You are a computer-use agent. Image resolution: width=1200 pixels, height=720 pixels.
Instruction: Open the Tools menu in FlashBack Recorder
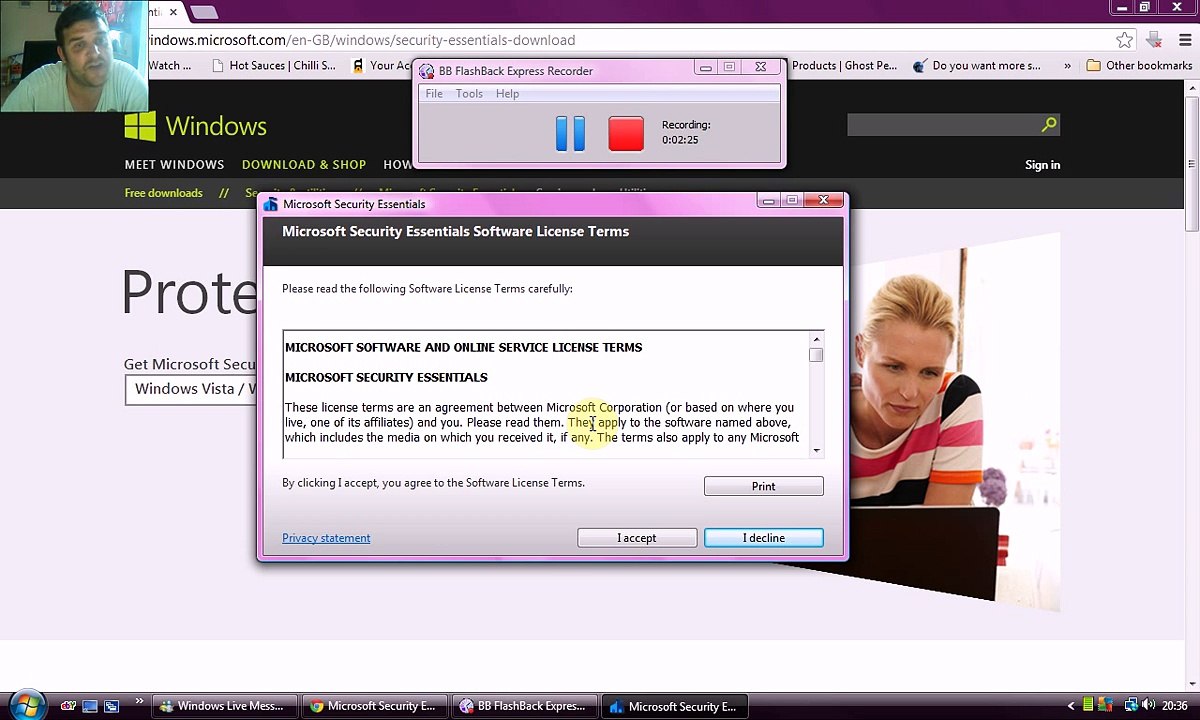pyautogui.click(x=469, y=93)
